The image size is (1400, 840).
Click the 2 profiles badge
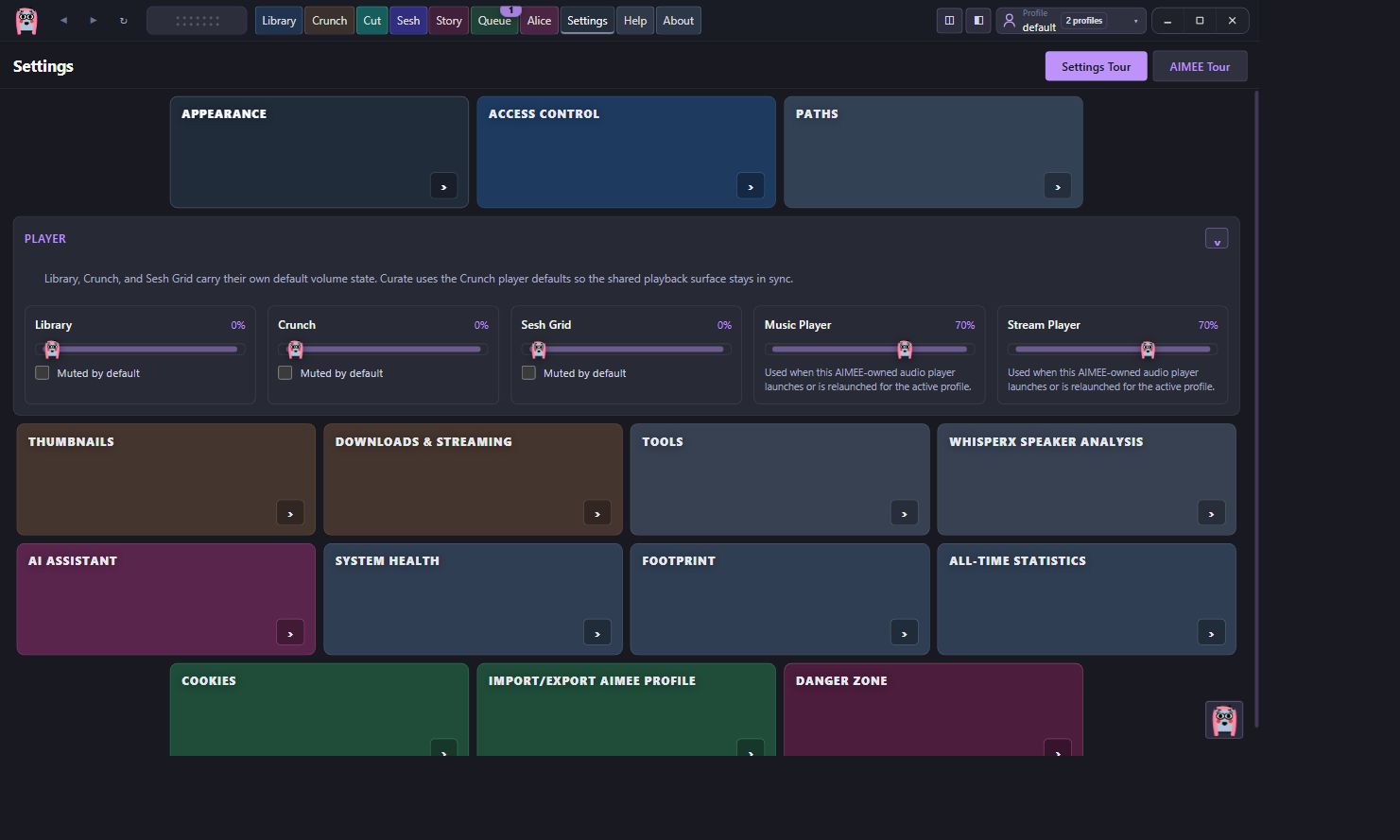(x=1084, y=21)
